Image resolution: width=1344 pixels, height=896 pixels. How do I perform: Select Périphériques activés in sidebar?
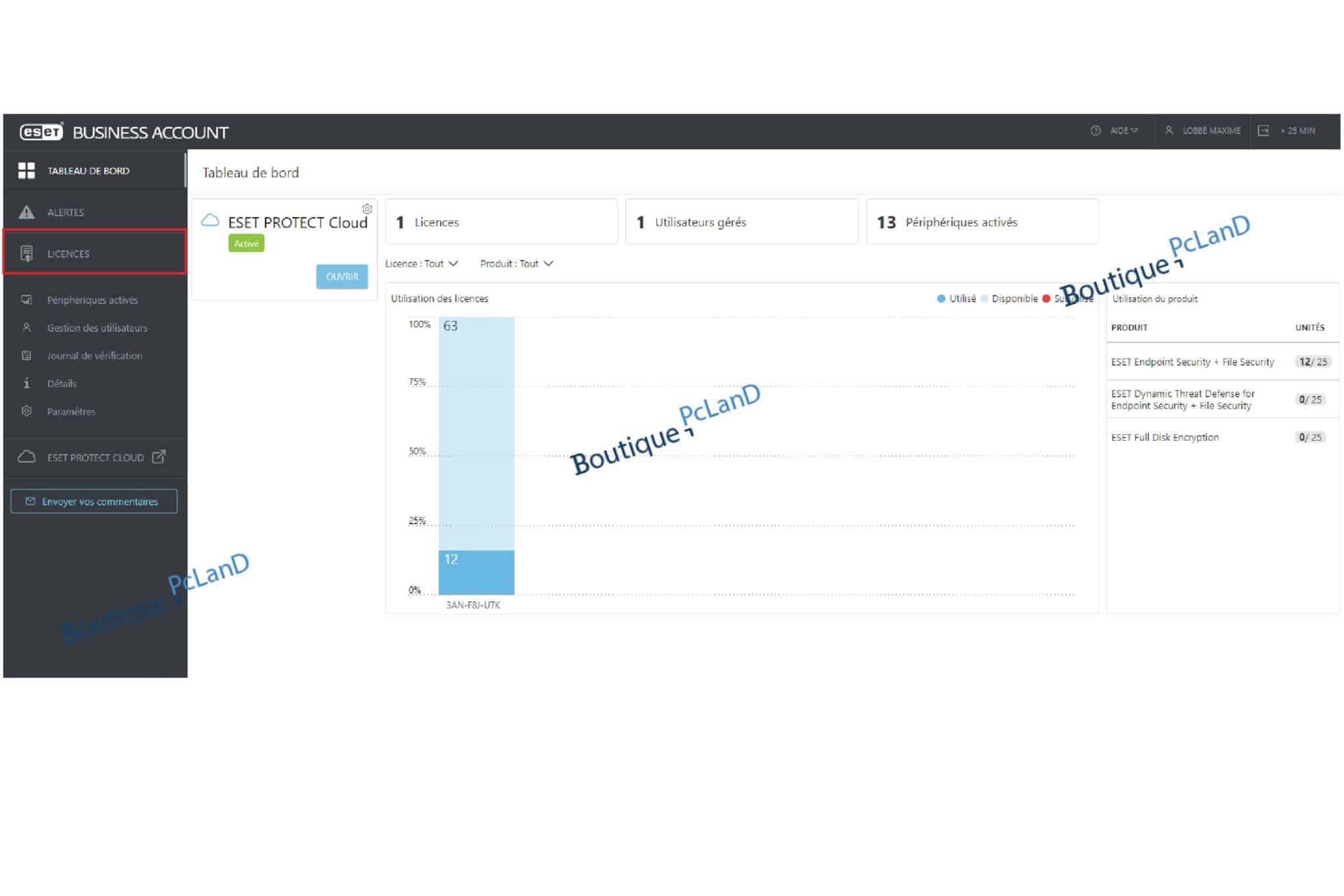pos(93,300)
